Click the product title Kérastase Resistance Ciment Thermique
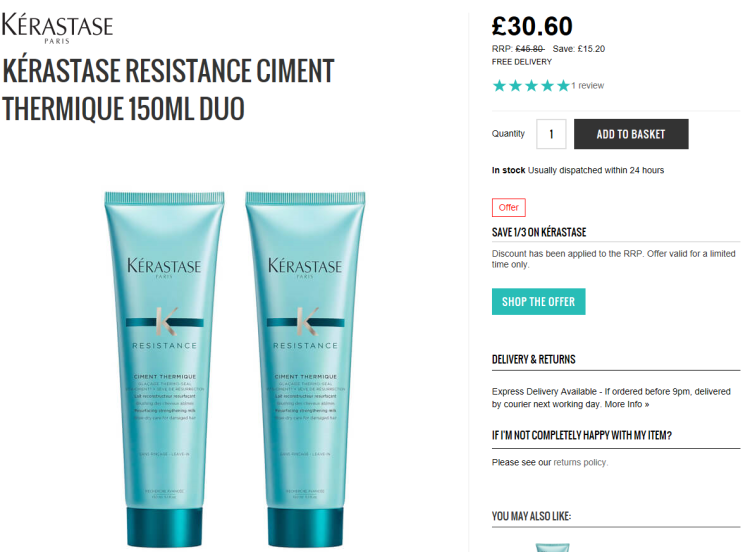The image size is (743, 552). [x=168, y=90]
